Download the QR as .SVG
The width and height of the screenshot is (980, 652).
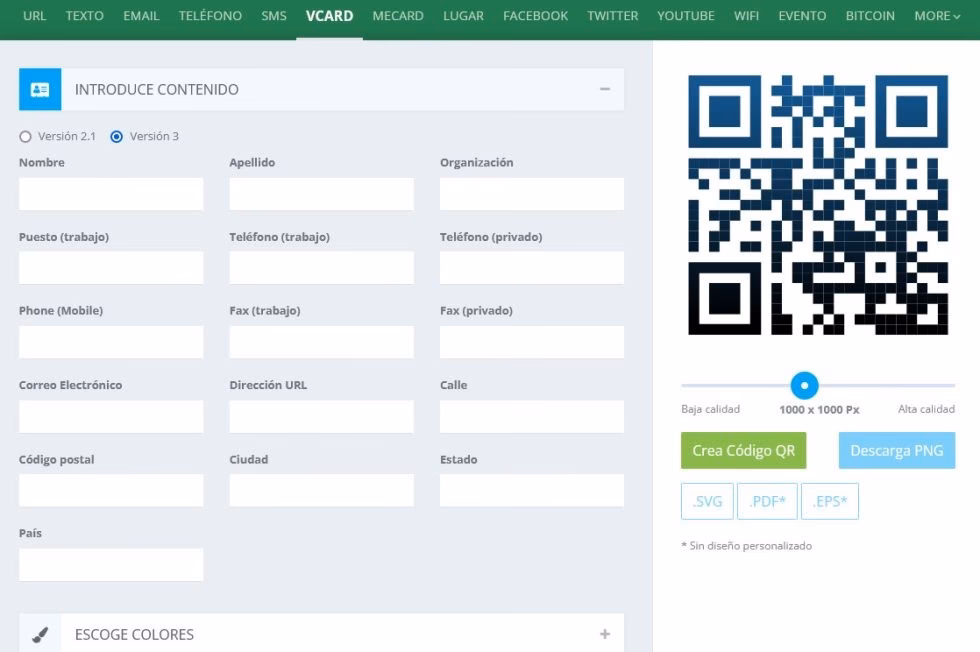pyautogui.click(x=707, y=501)
